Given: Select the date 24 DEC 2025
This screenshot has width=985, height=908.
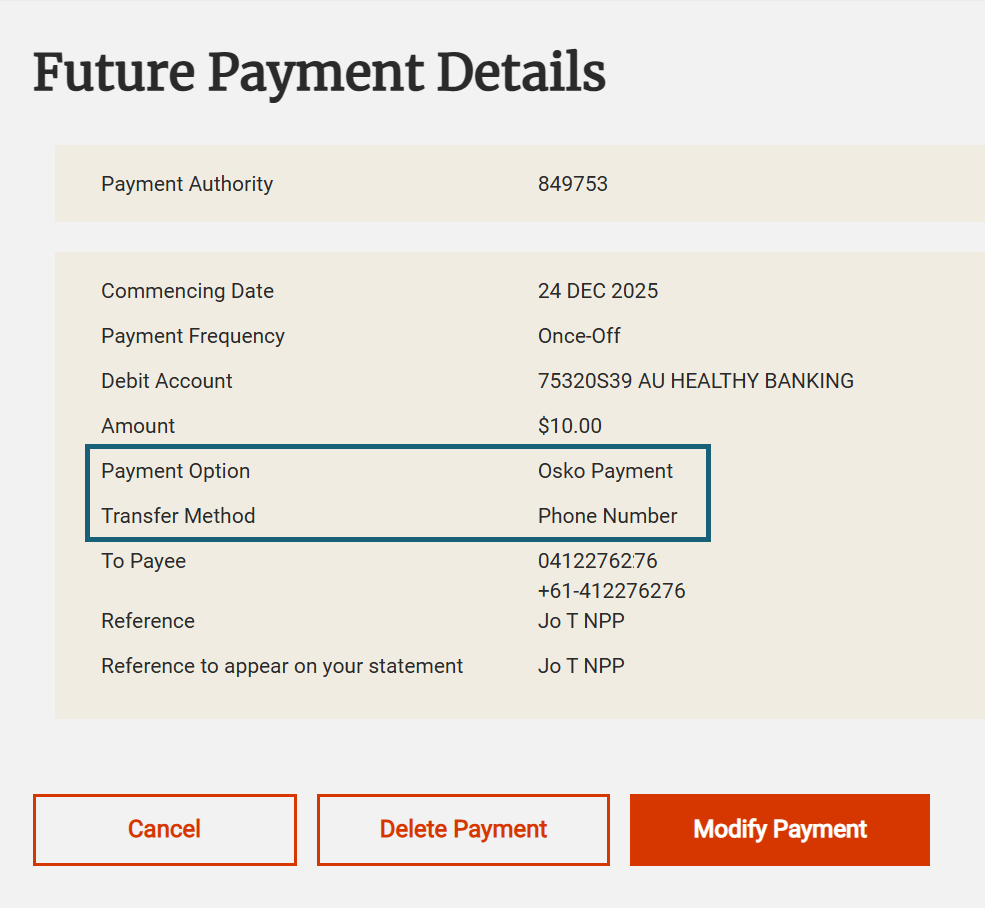Looking at the screenshot, I should point(598,291).
